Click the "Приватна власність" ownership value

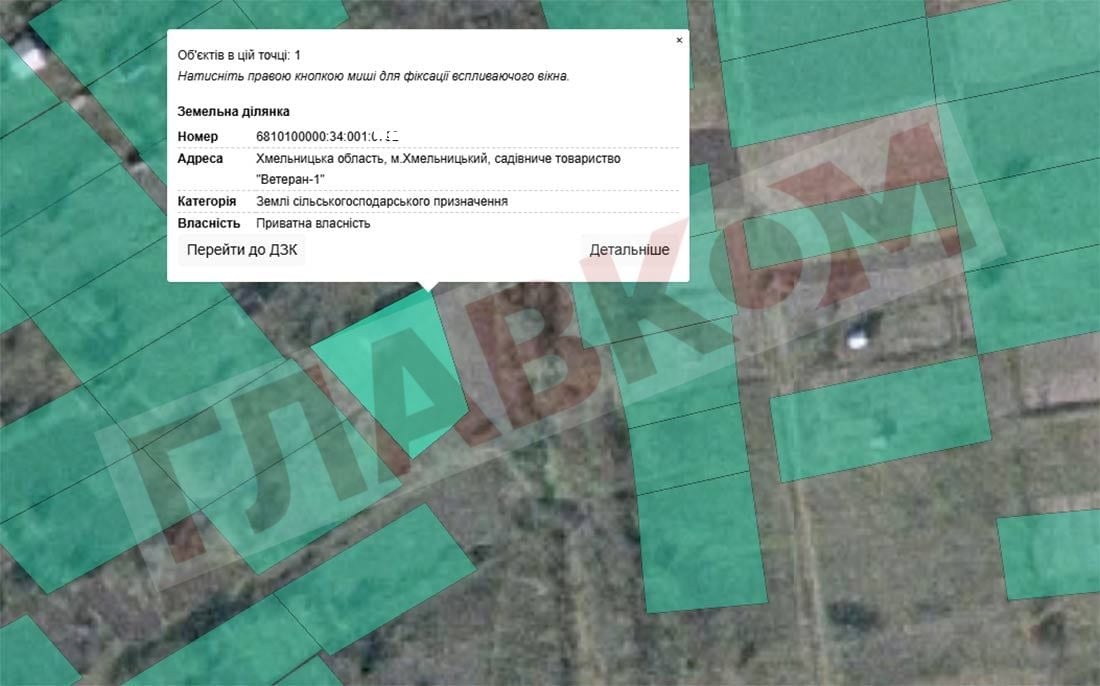tap(313, 224)
